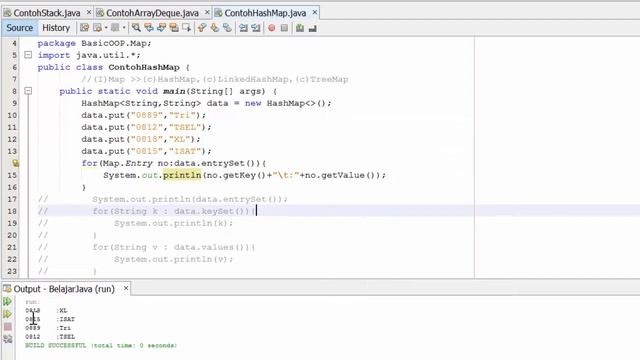
Task: Click the Toggle Bookmark icon
Action: point(227,28)
